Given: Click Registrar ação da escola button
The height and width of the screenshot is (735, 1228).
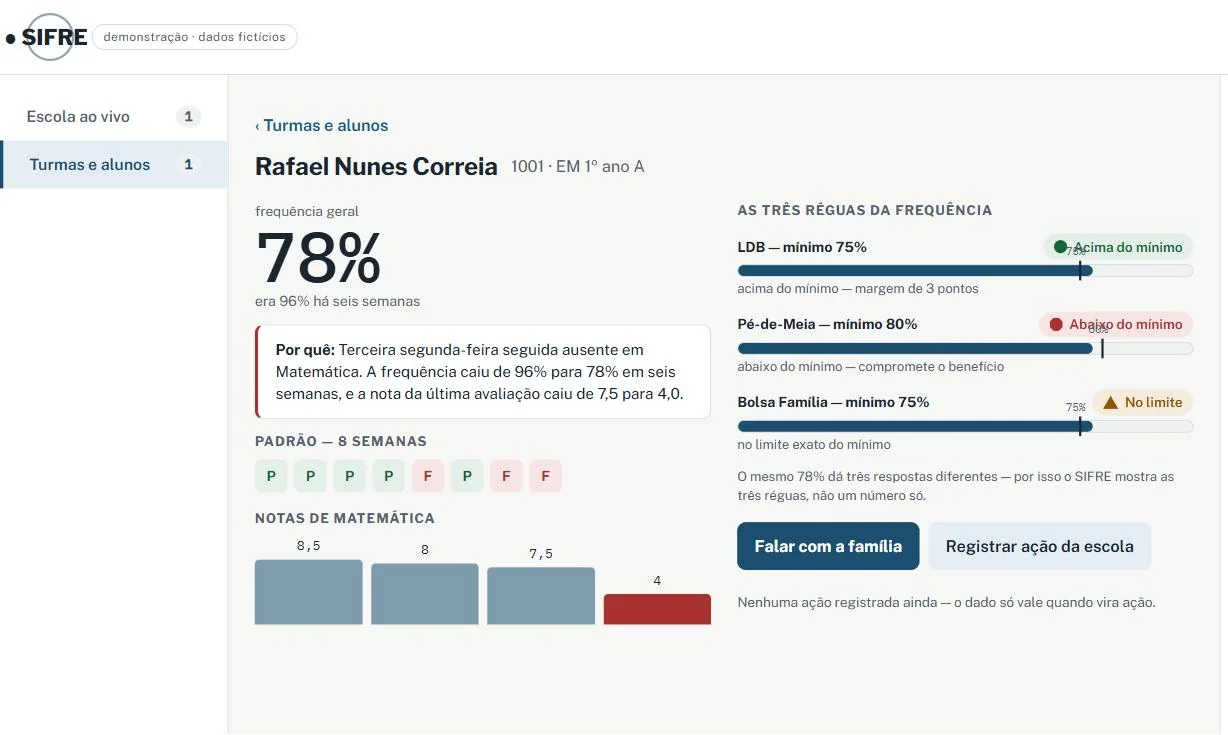Looking at the screenshot, I should (1040, 546).
